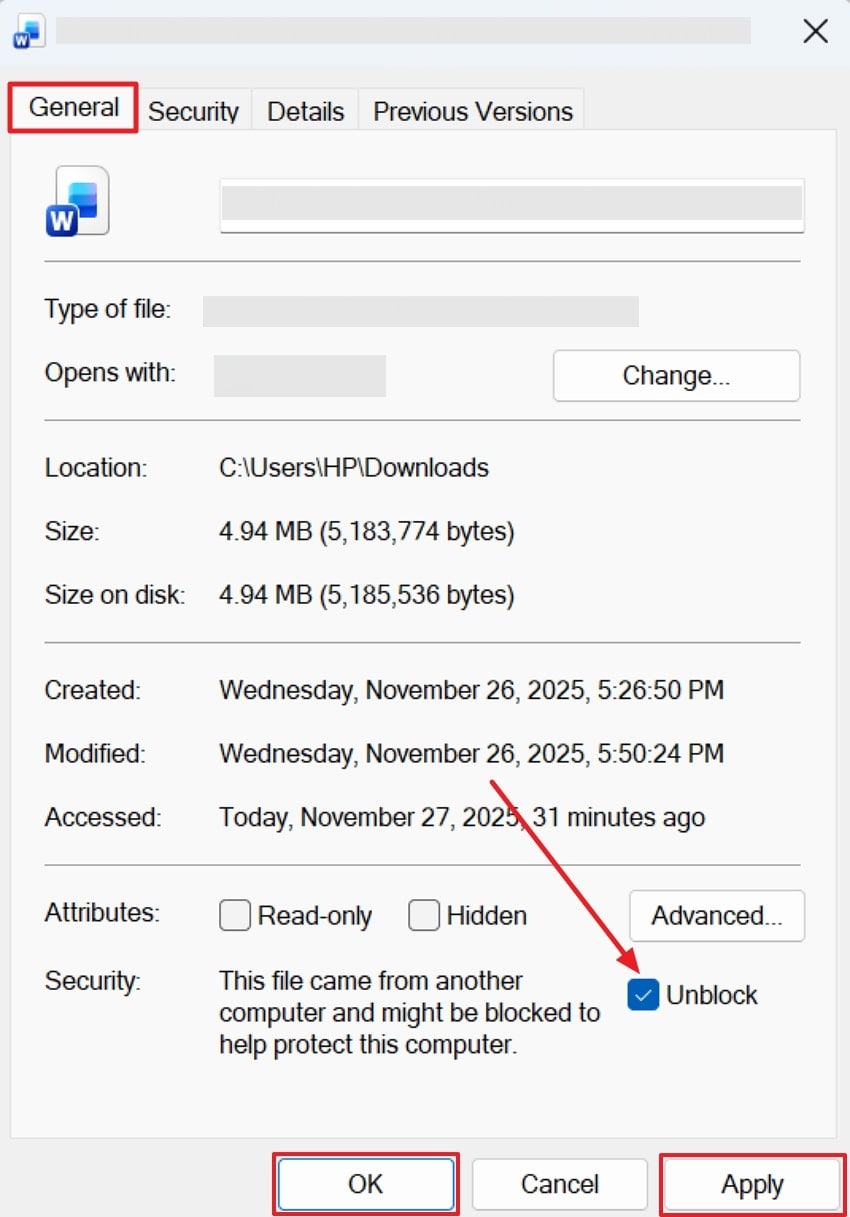Click the Downloads location path
This screenshot has height=1217, width=850.
[x=353, y=467]
